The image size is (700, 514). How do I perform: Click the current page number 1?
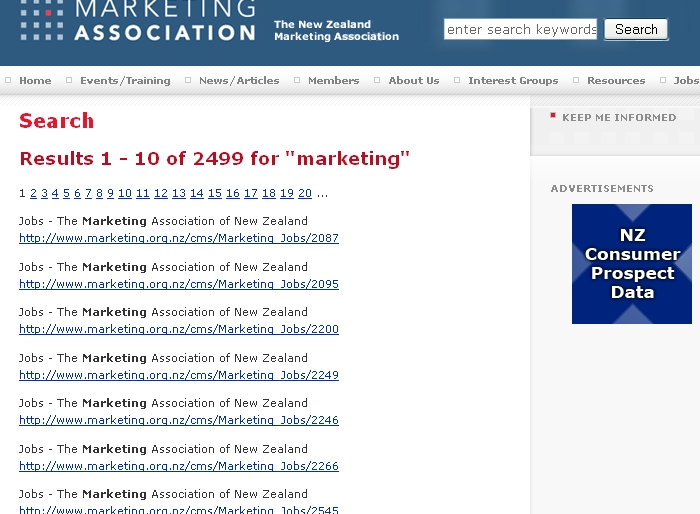(x=22, y=193)
